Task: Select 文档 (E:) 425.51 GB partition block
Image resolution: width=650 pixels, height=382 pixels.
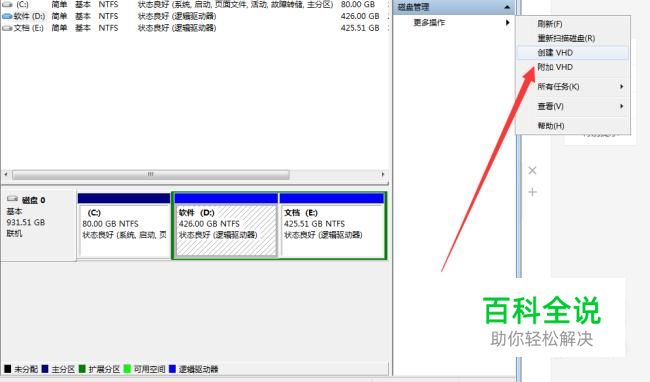Action: pos(332,225)
